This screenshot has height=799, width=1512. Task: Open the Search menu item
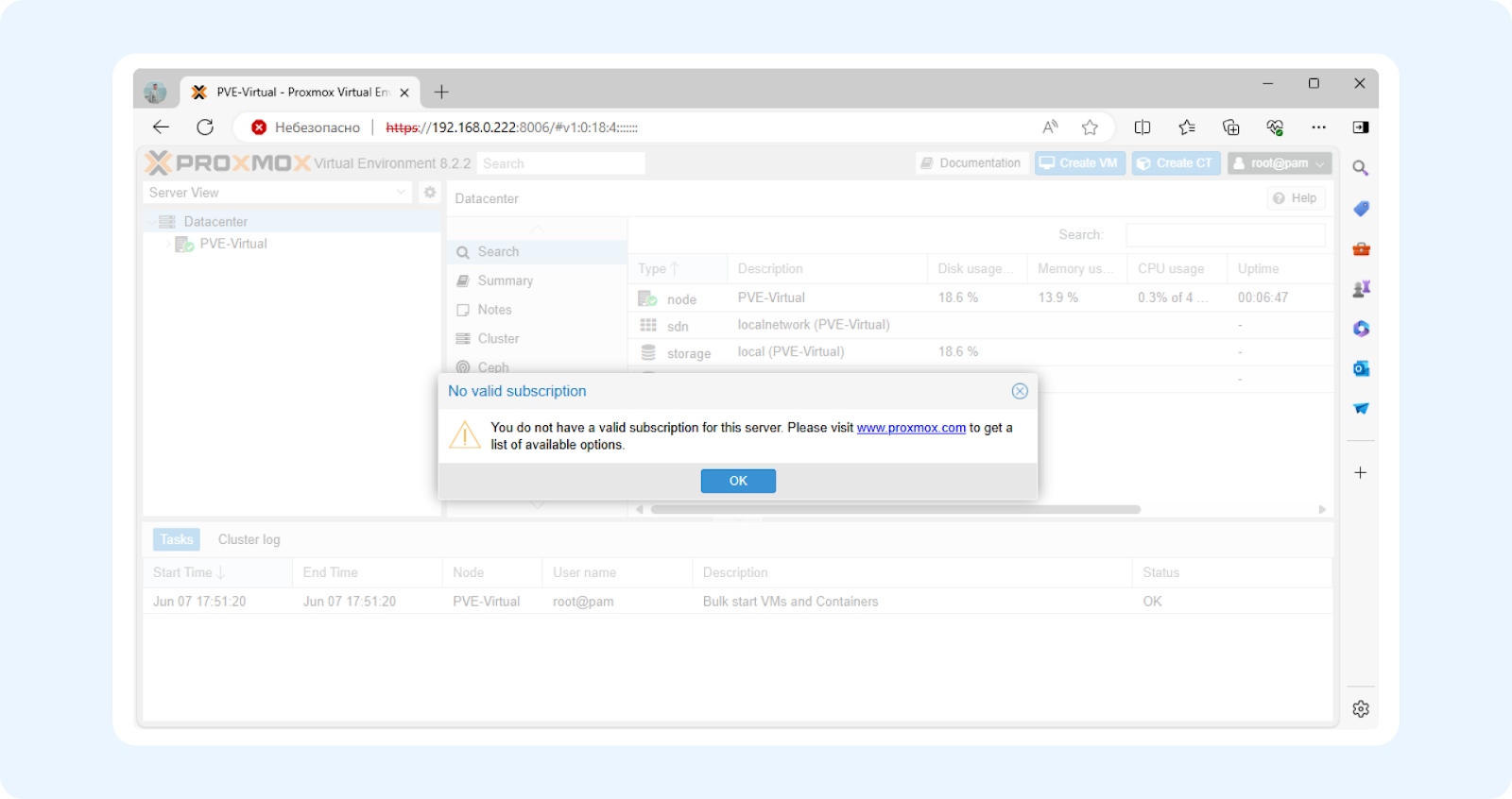(537, 252)
